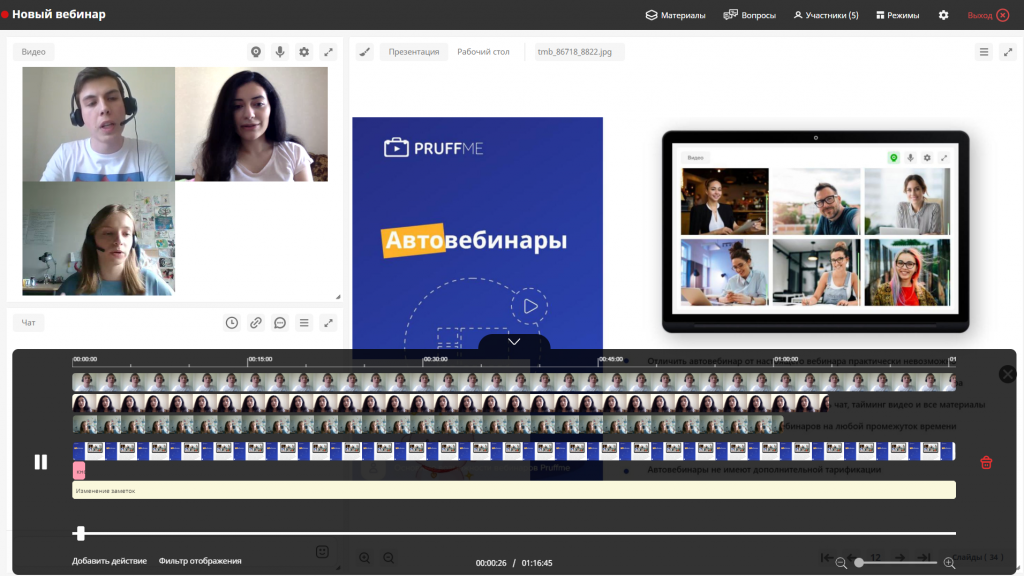Image resolution: width=1024 pixels, height=576 pixels.
Task: Toggle the green broadcast indicator on the video panel
Action: tap(255, 51)
